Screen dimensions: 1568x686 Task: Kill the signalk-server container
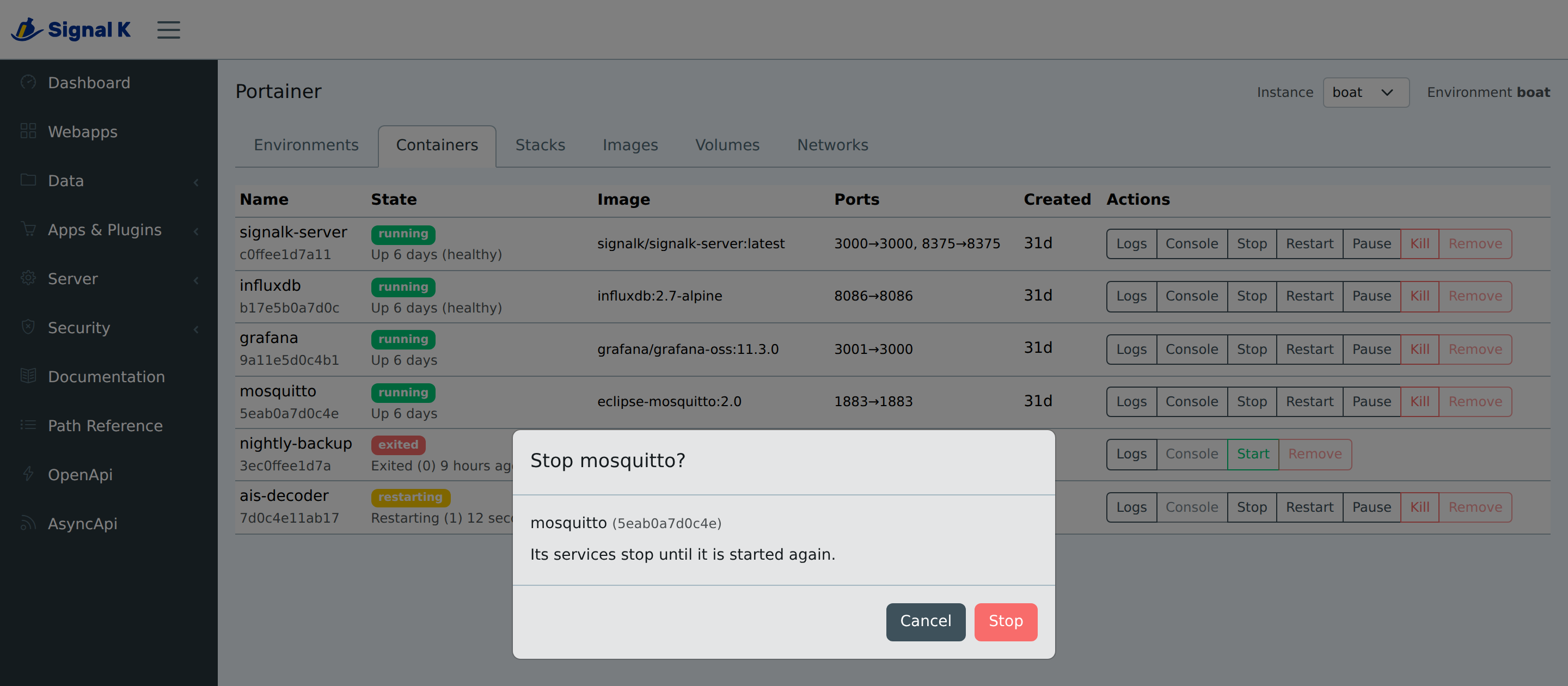tap(1419, 243)
